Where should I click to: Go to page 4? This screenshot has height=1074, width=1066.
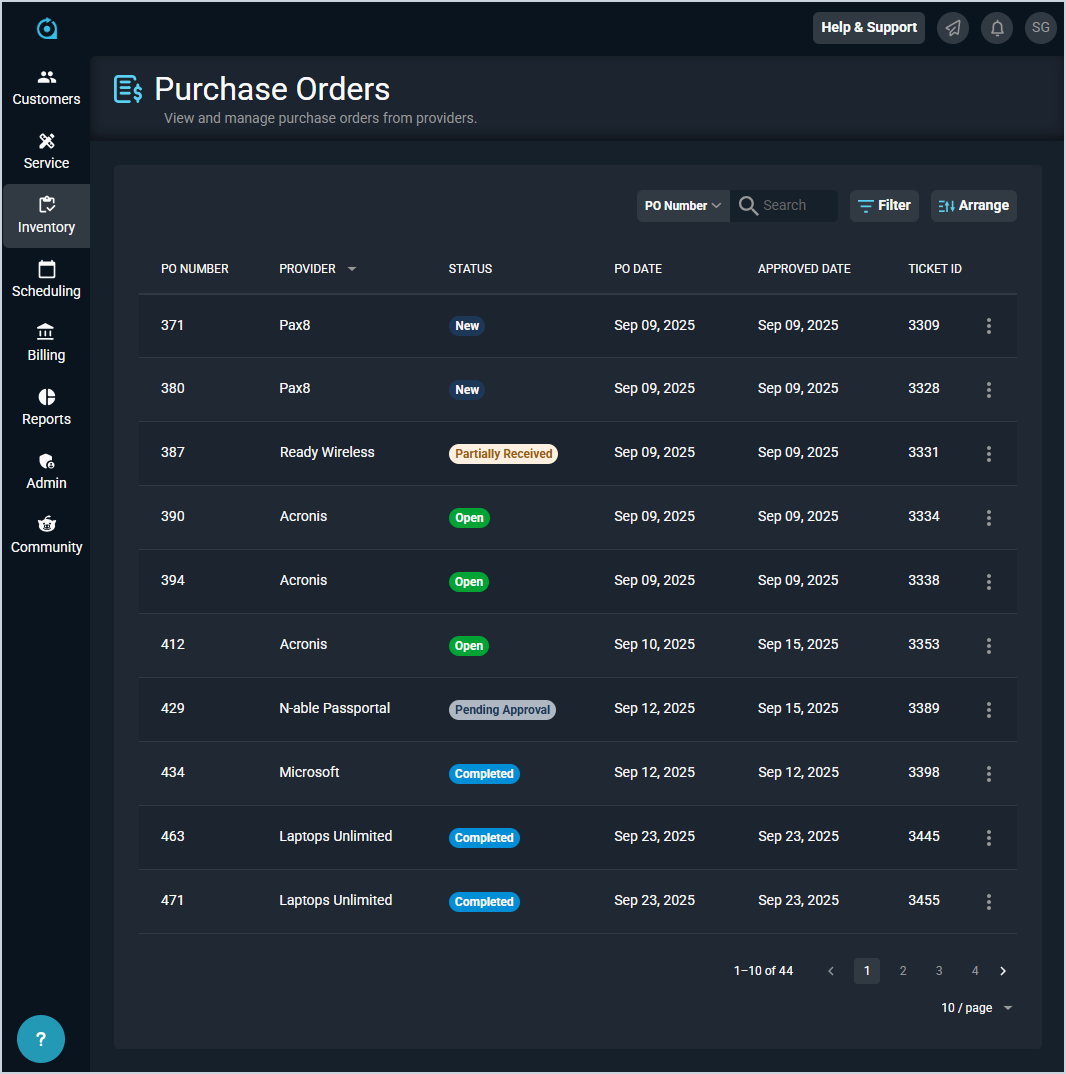coord(975,971)
